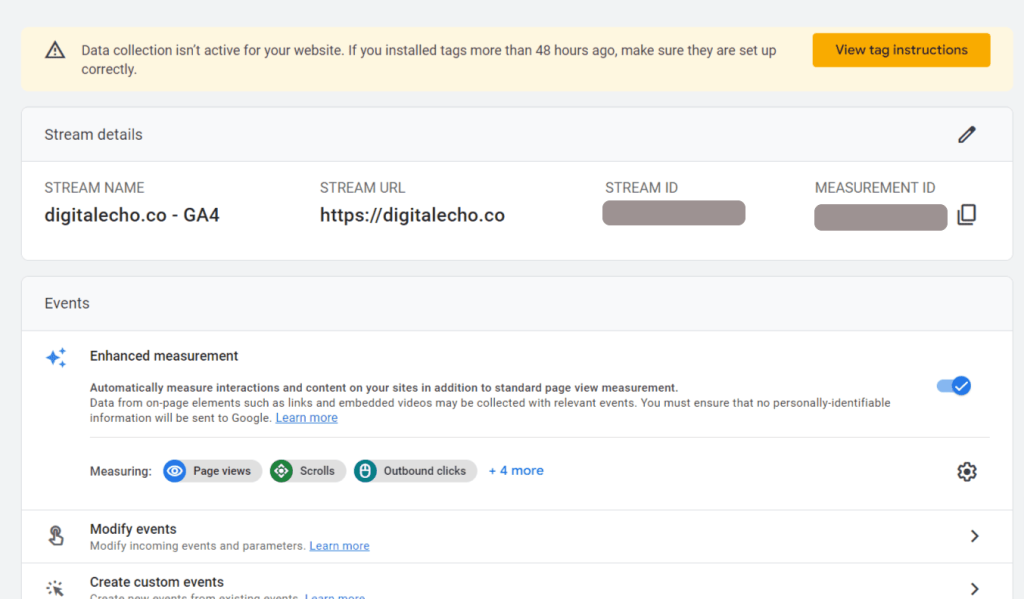Click the warning triangle icon in the banner
This screenshot has height=599, width=1024.
click(55, 50)
